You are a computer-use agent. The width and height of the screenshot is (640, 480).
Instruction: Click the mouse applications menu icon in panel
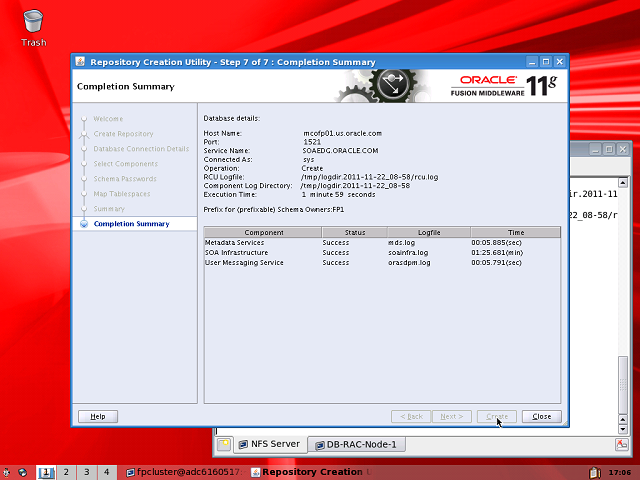click(7, 472)
